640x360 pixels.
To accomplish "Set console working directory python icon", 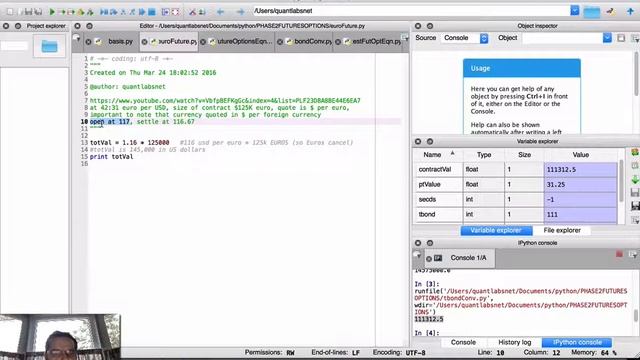I will [611, 11].
